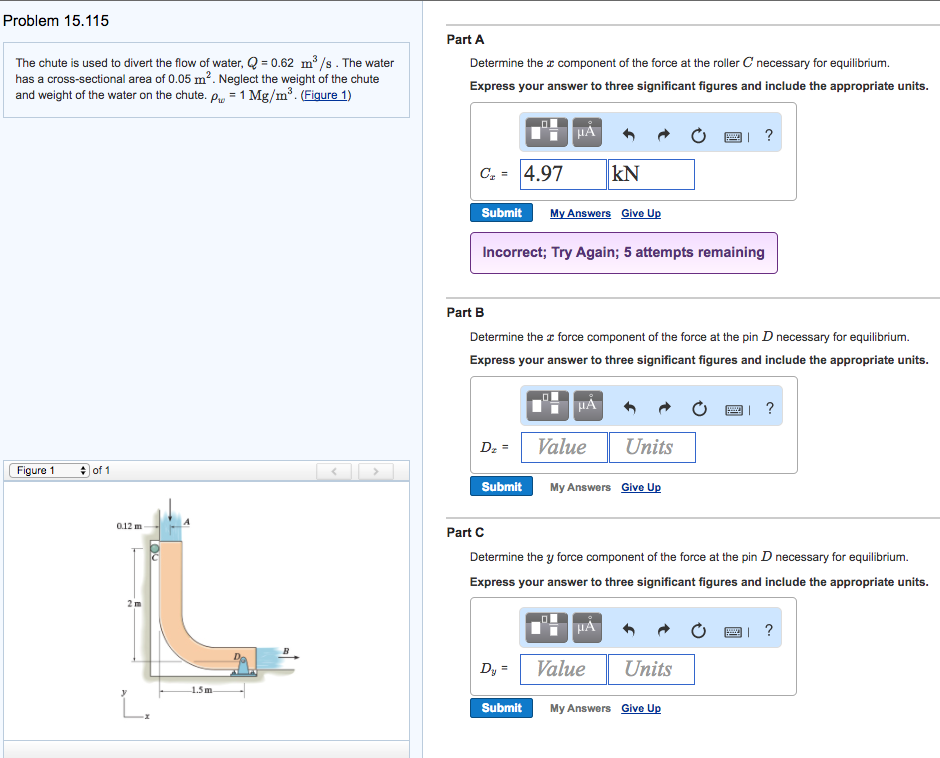
Task: Submit the Part A answer
Action: tap(501, 213)
